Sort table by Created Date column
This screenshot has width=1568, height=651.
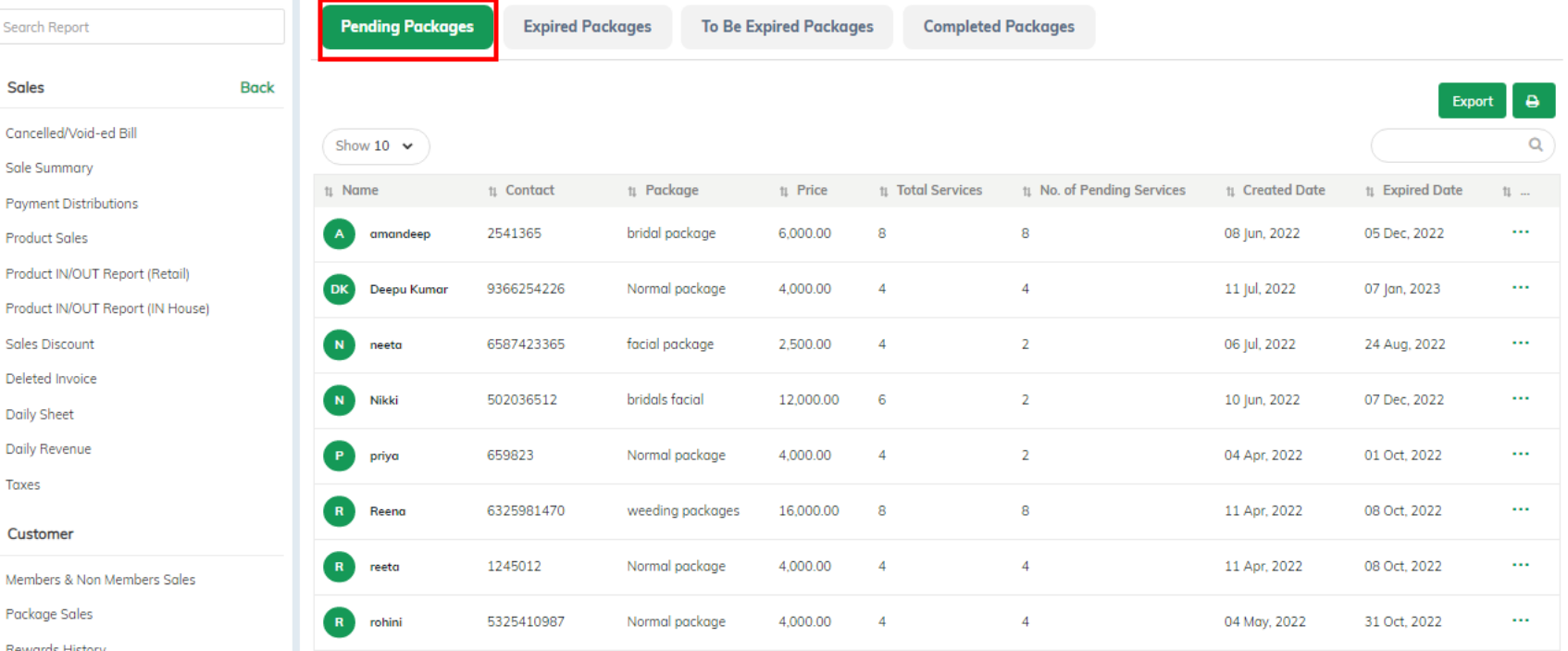1276,190
